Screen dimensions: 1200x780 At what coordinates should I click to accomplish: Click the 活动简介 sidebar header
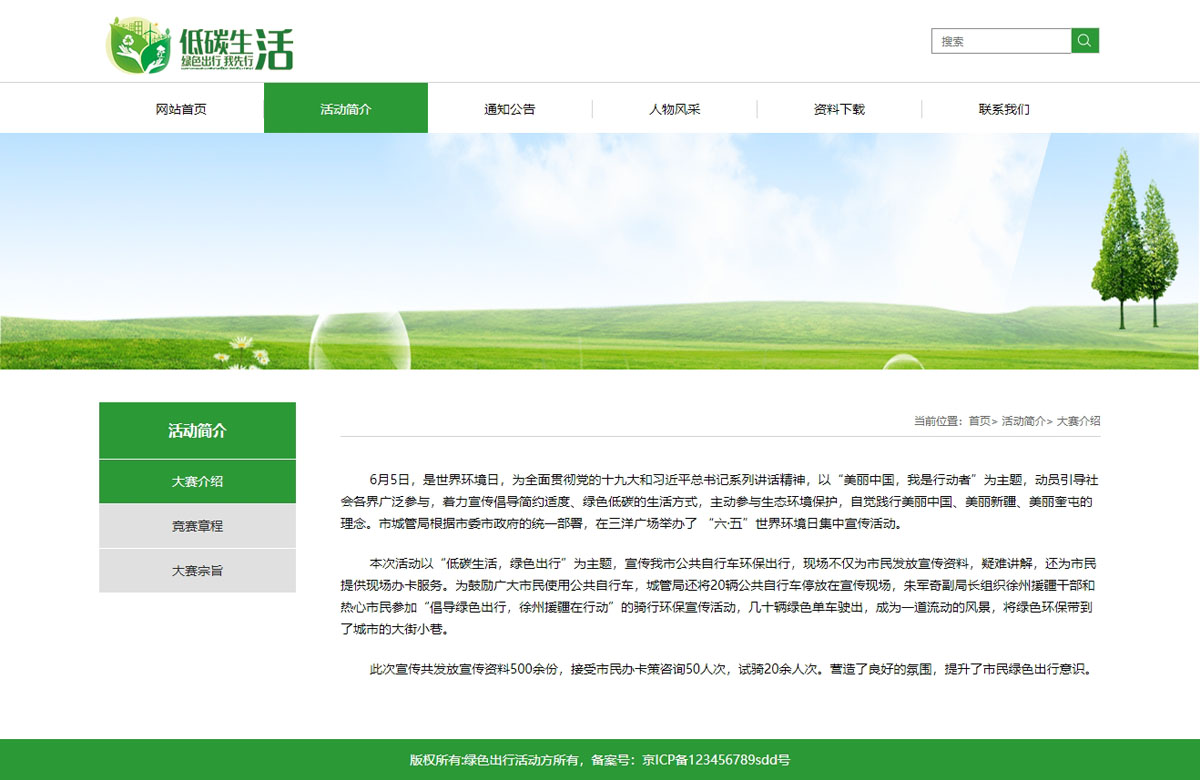click(x=197, y=431)
